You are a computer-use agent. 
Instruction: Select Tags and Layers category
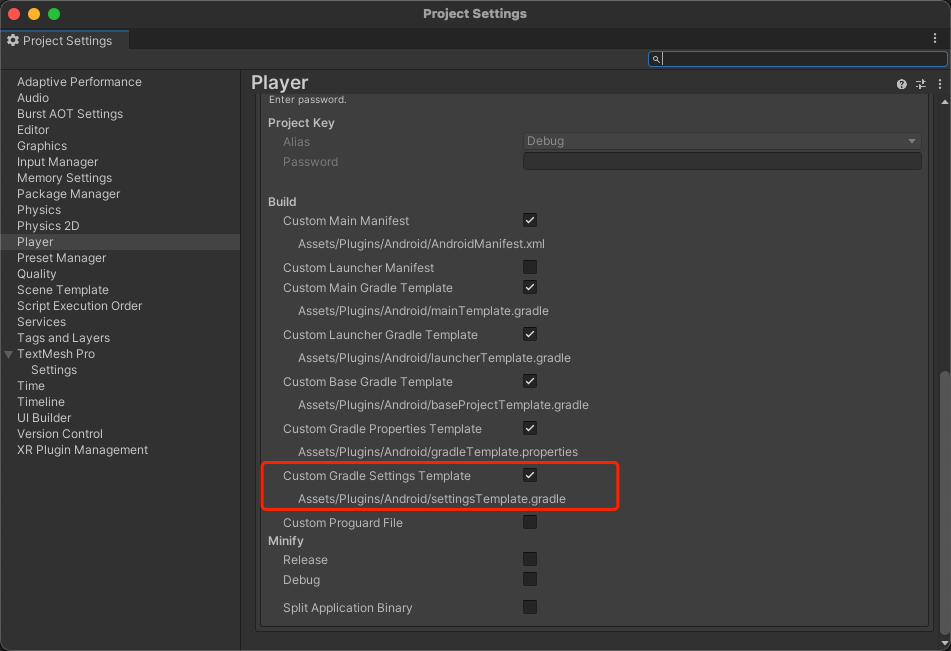63,338
